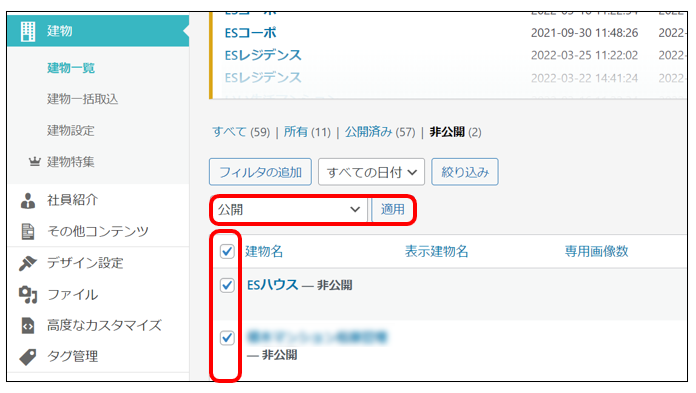
Task: Select the 非公開 (2) filter
Action: tap(455, 132)
